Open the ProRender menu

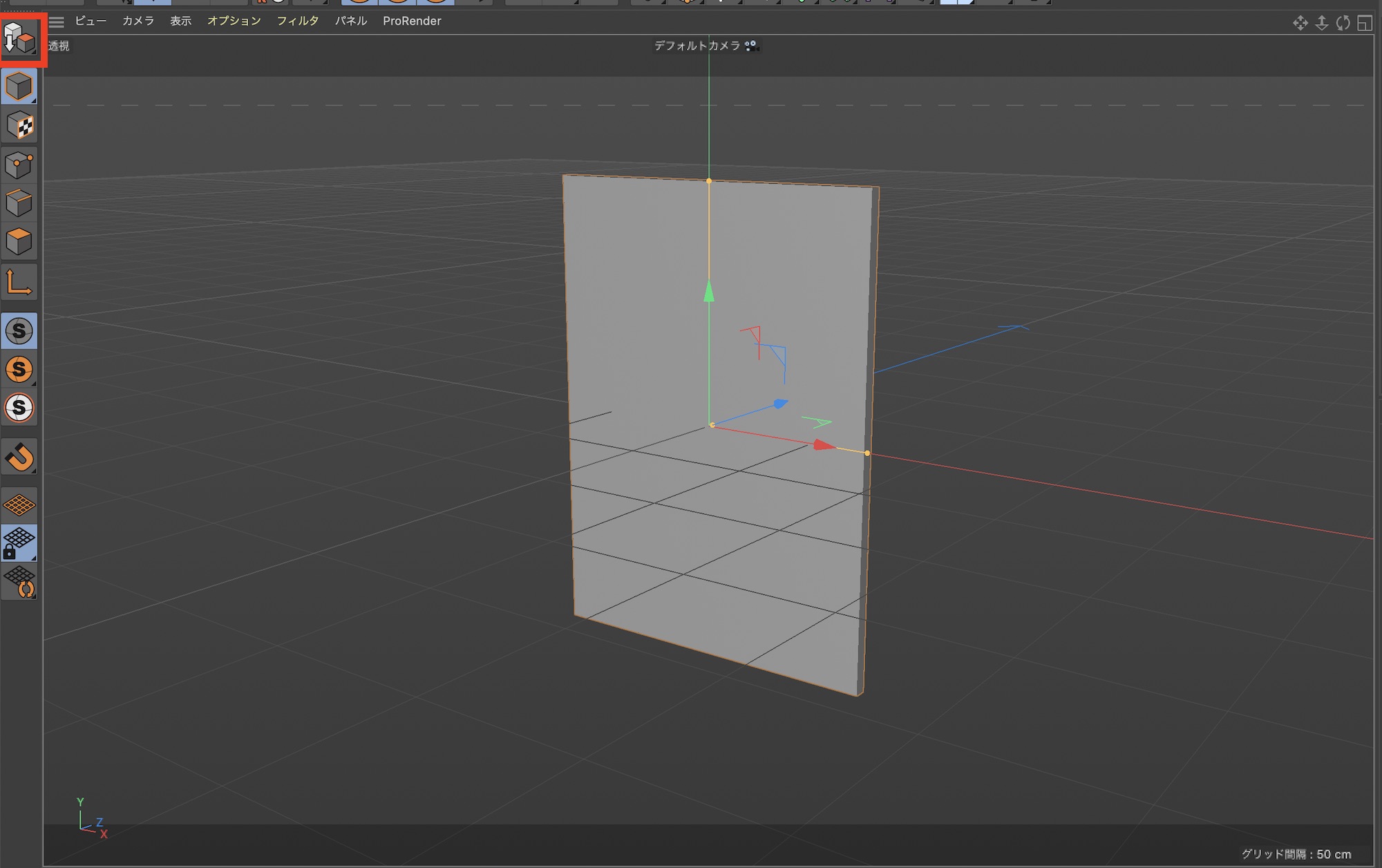point(412,21)
